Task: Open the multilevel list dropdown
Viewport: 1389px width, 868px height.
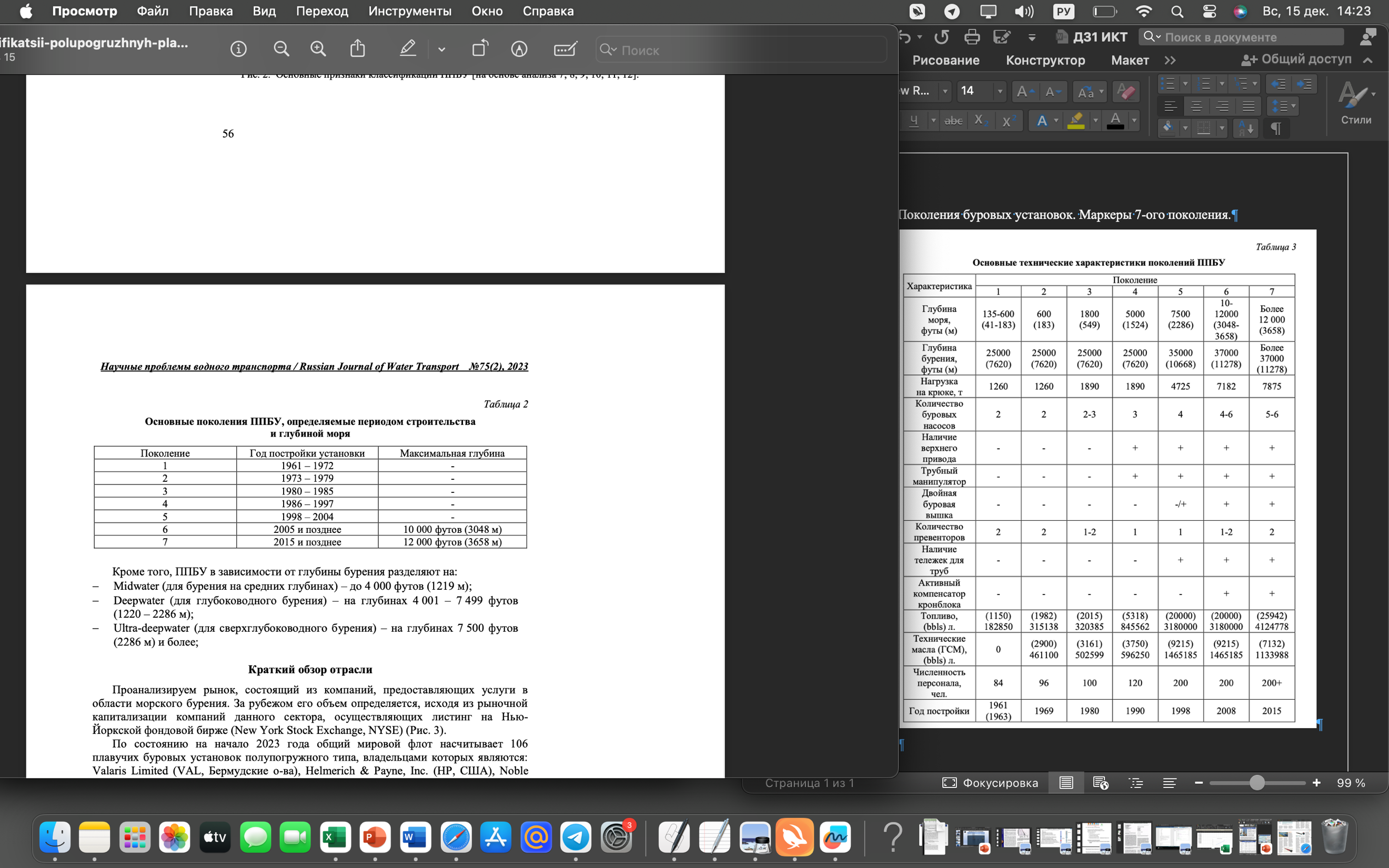Action: click(x=1255, y=84)
